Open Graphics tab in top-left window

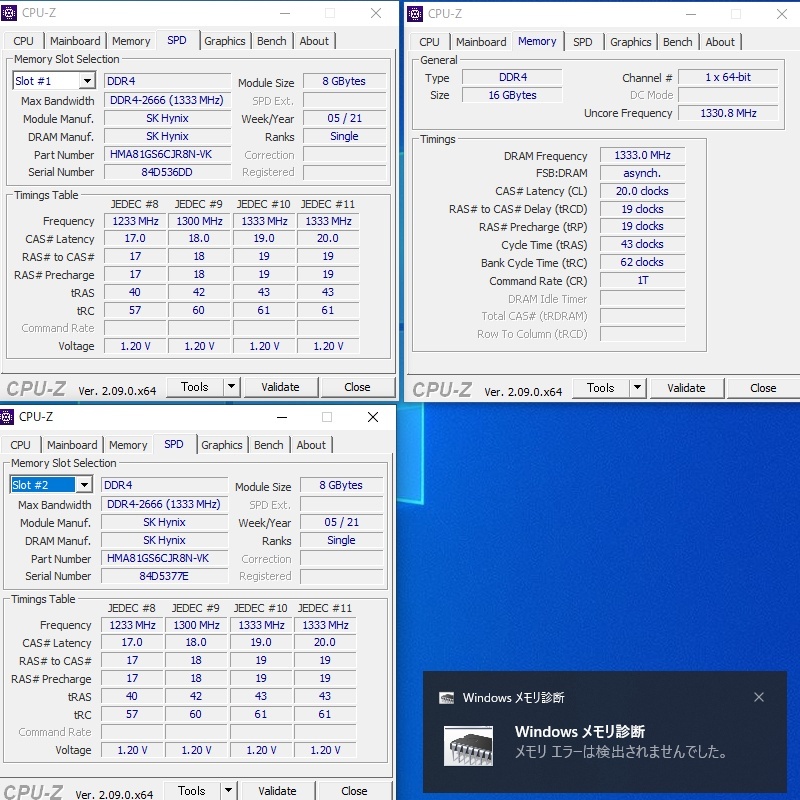pos(224,41)
